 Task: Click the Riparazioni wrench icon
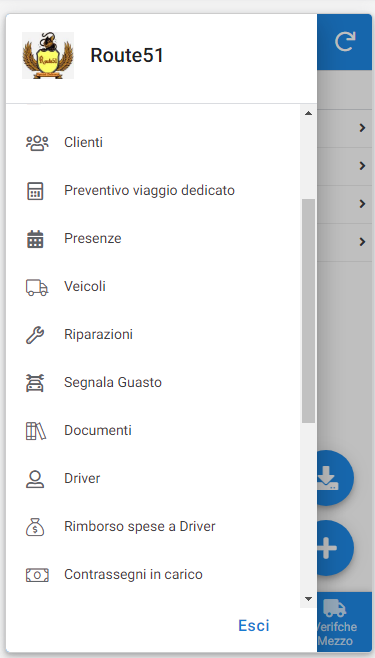(x=35, y=335)
